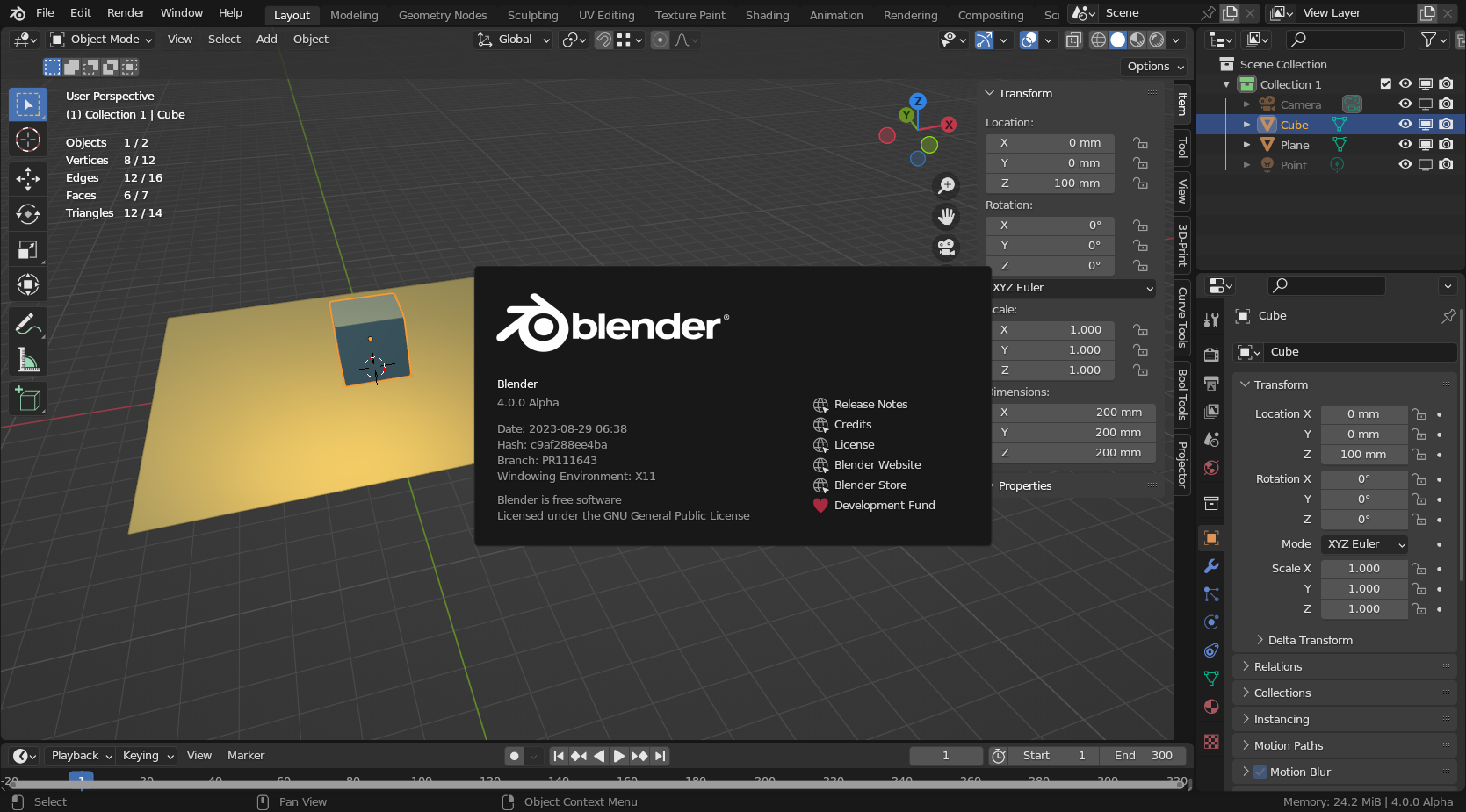Toggle camera view in the viewport

coord(946,248)
